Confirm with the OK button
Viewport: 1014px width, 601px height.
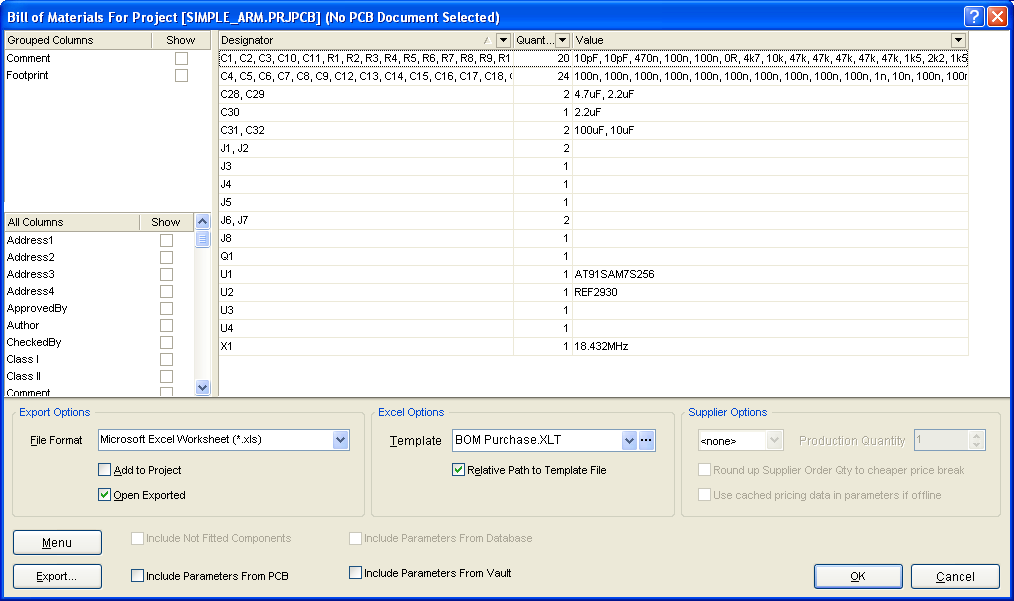(858, 576)
